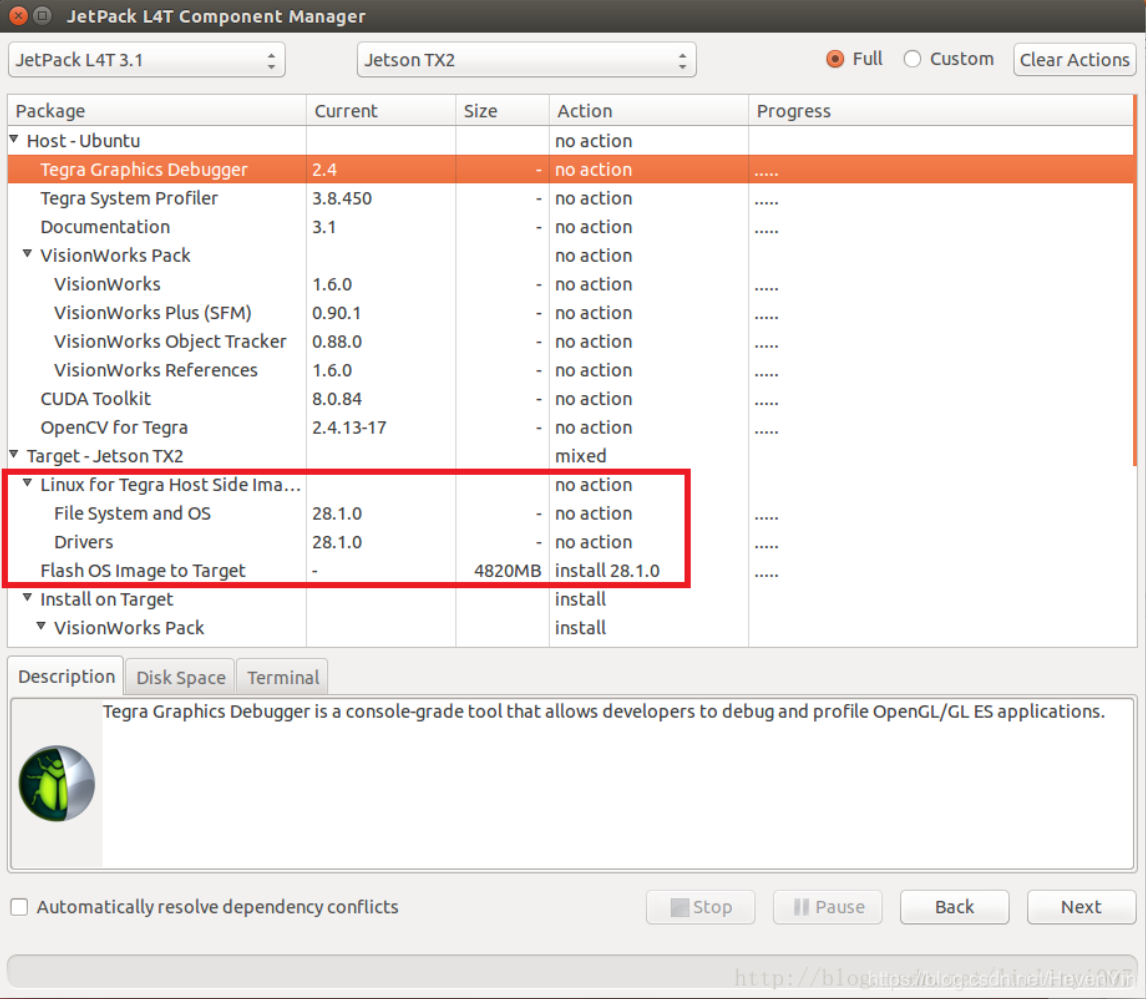1146x999 pixels.
Task: Select the Documentation package row
Action: [570, 227]
